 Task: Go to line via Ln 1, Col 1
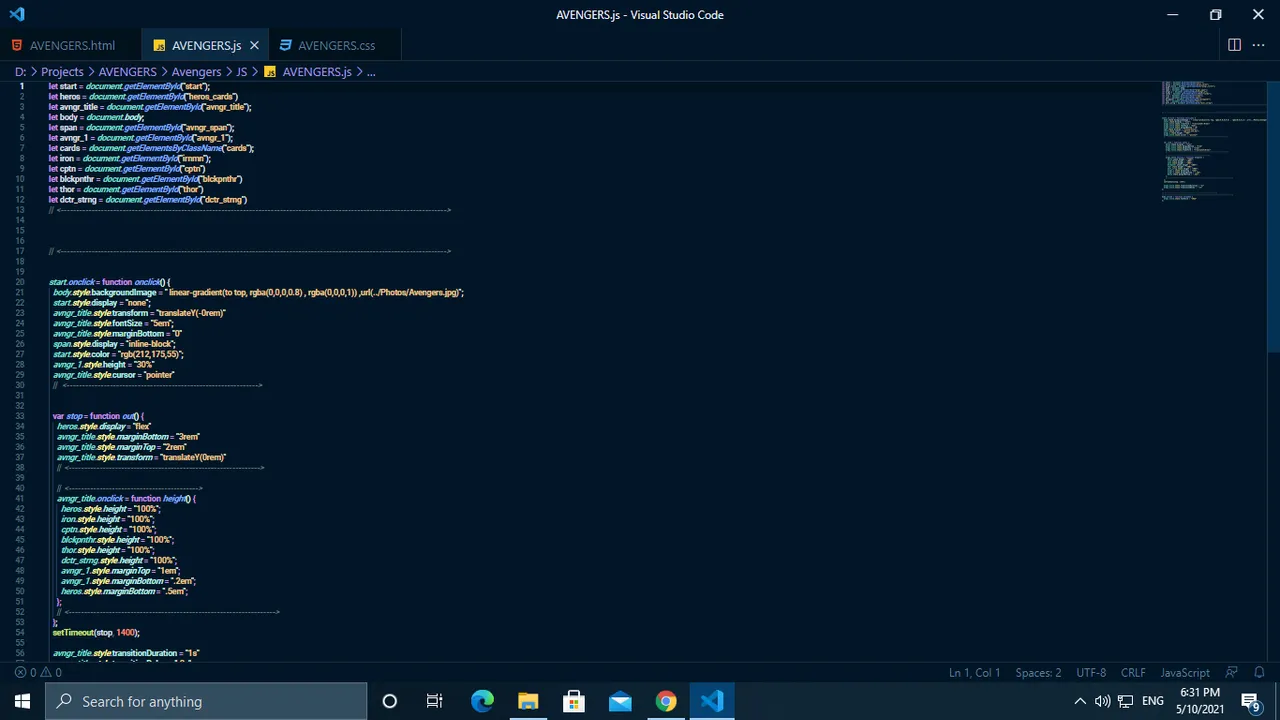tap(974, 673)
